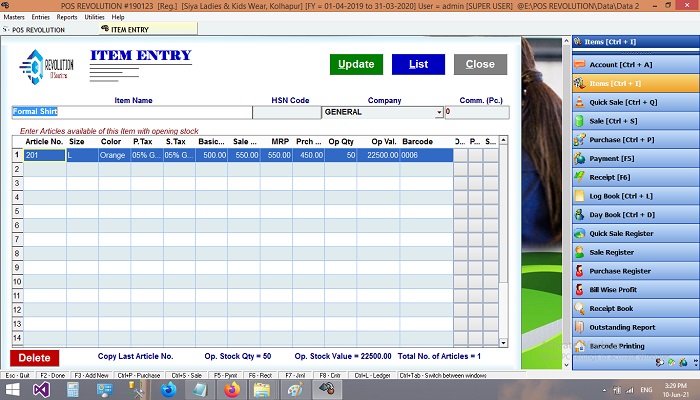Switch to the ITEM ENTRY tab
The image size is (700, 400).
148,29
